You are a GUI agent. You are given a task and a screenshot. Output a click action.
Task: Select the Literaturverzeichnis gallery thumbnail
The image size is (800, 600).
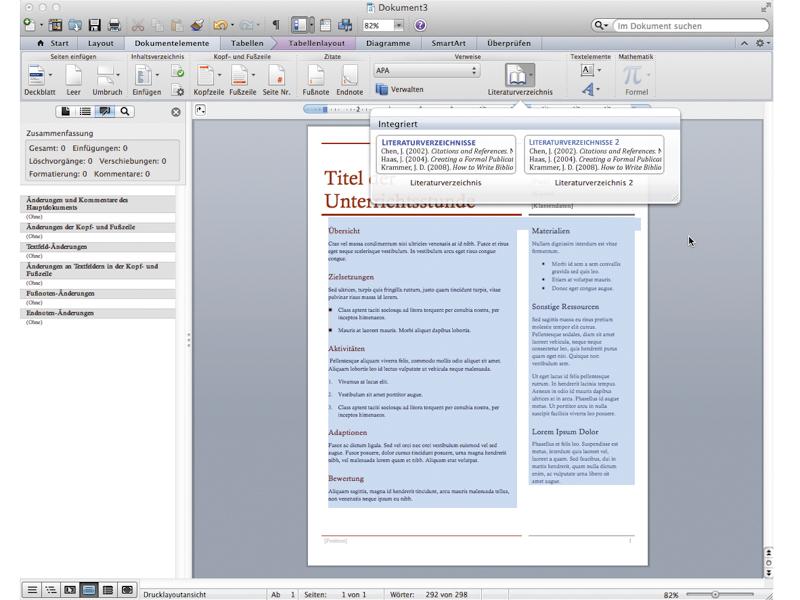(446, 155)
